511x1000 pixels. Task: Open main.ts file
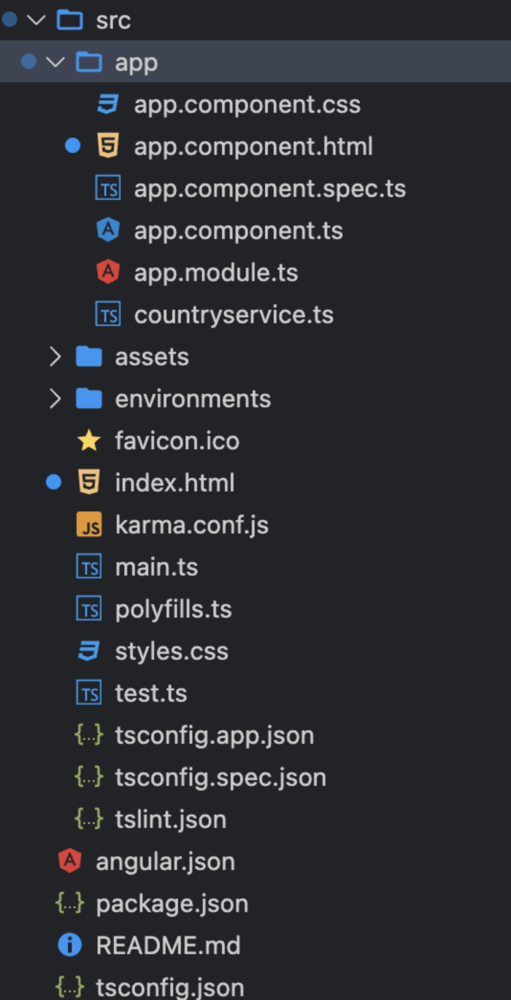156,567
